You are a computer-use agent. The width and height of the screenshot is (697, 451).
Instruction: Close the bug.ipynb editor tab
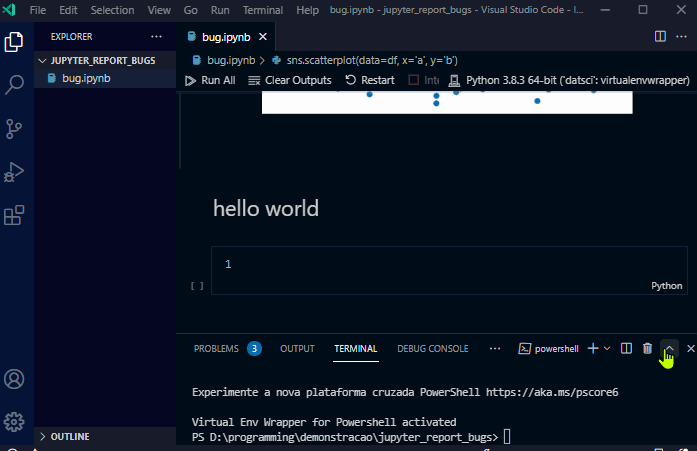[263, 37]
